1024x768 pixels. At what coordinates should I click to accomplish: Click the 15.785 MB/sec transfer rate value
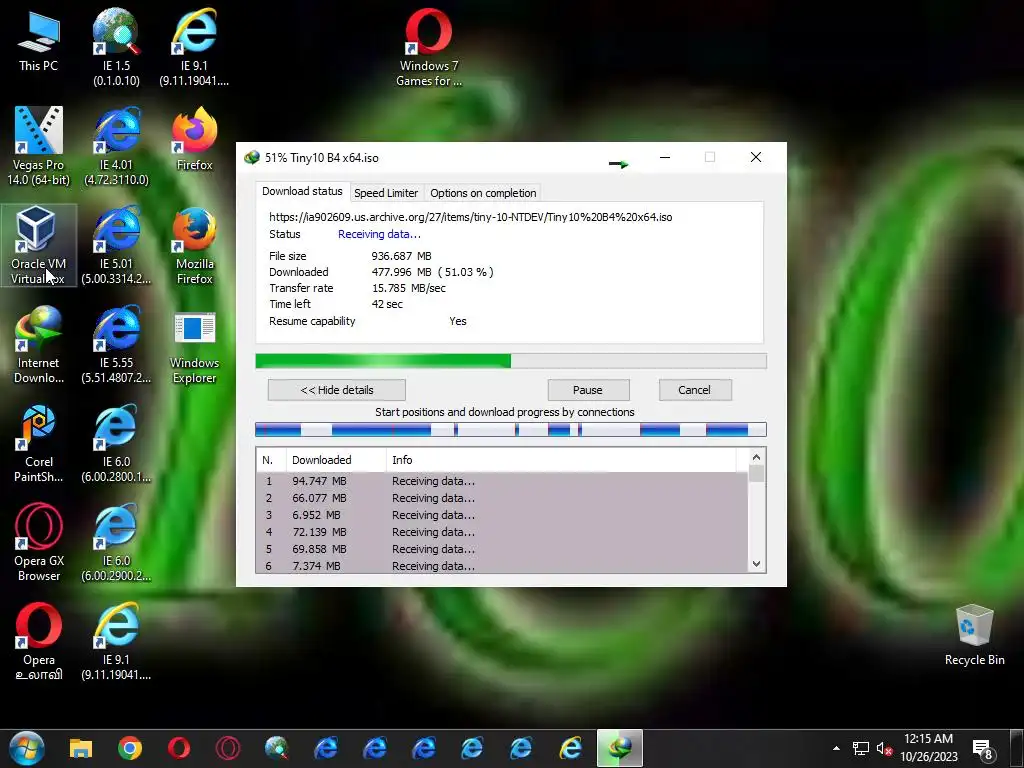tap(409, 288)
